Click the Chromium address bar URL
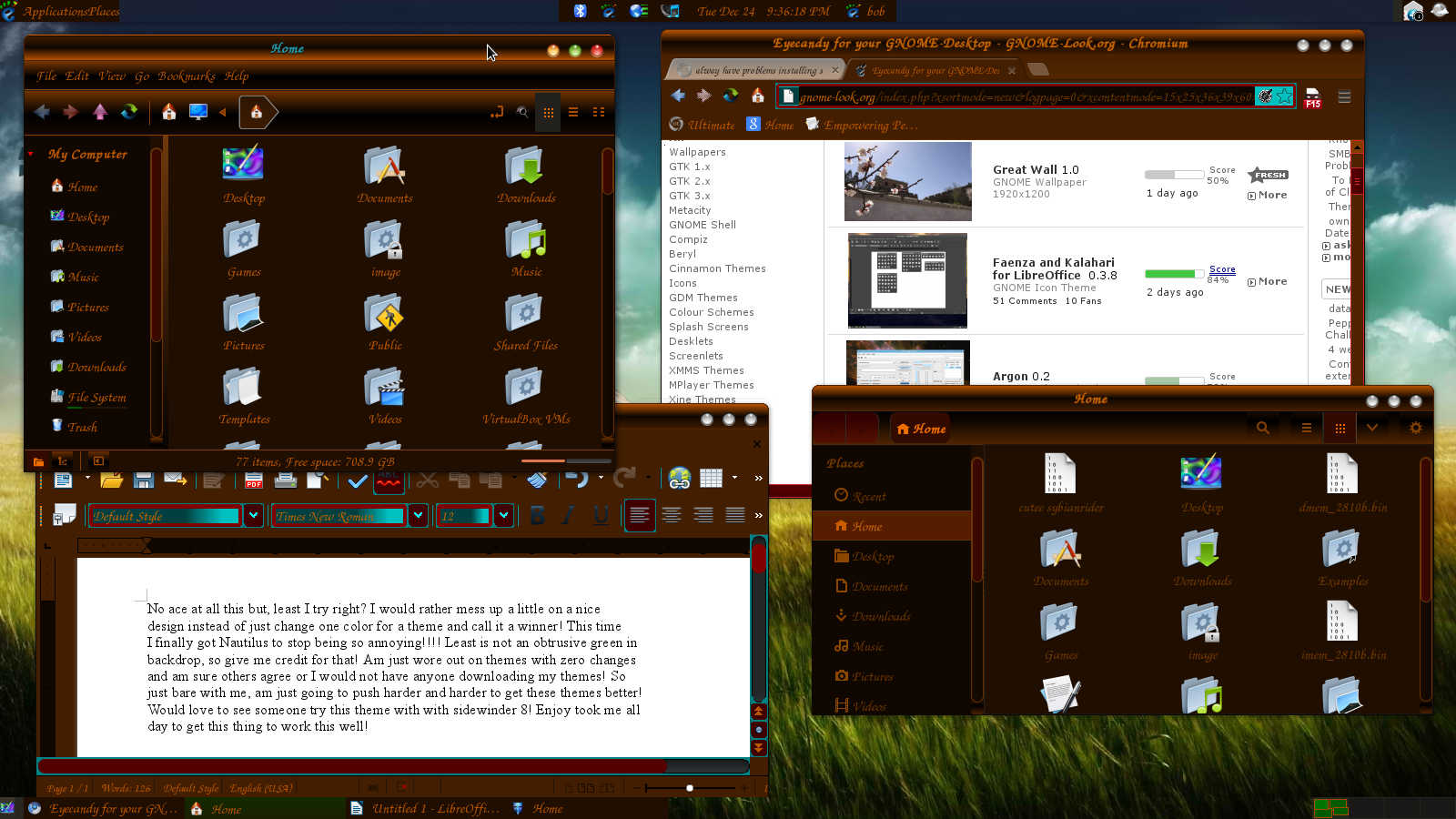This screenshot has height=819, width=1456. pos(1026,96)
